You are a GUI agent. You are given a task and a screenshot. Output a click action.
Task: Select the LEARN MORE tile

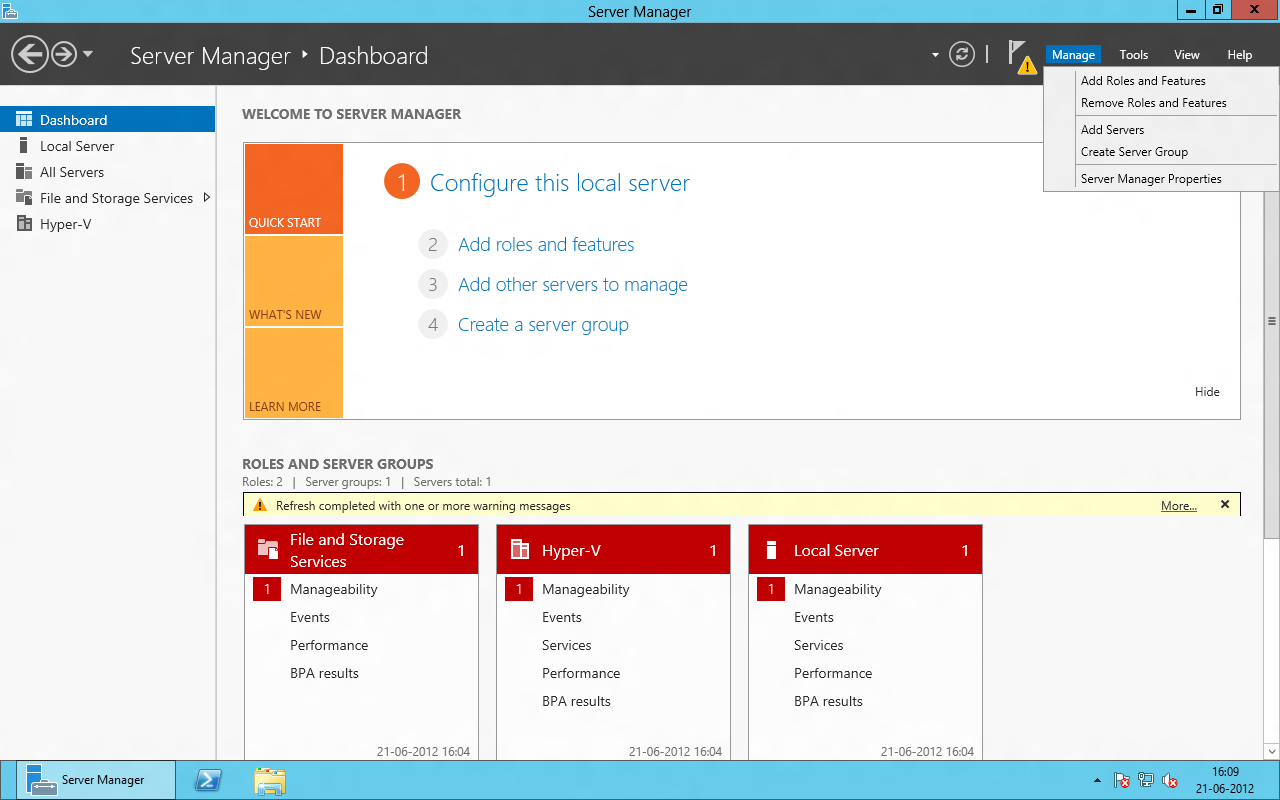click(294, 373)
